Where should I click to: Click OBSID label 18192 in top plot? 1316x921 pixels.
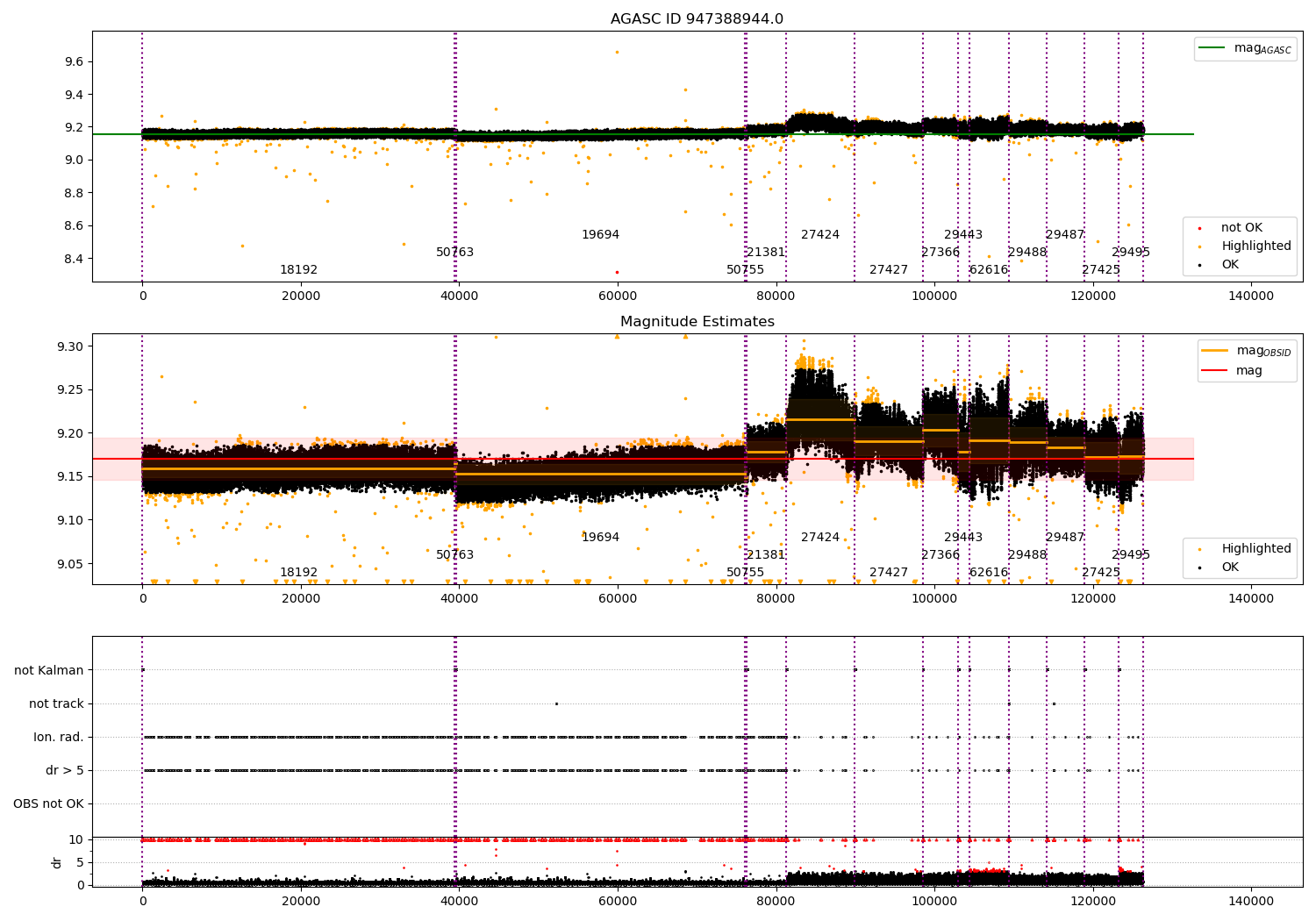coord(298,270)
